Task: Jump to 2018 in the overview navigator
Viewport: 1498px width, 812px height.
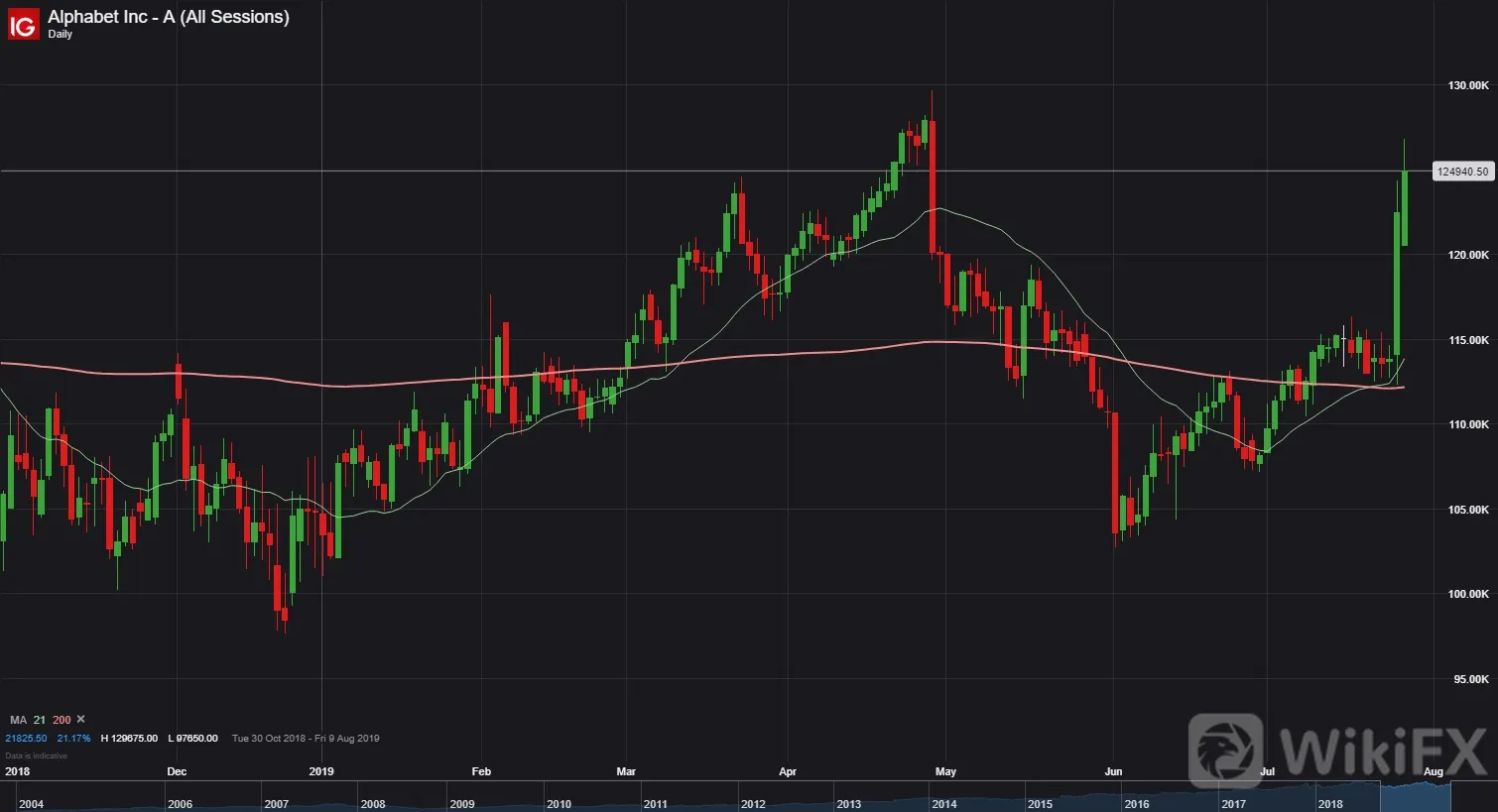Action: tap(1330, 804)
